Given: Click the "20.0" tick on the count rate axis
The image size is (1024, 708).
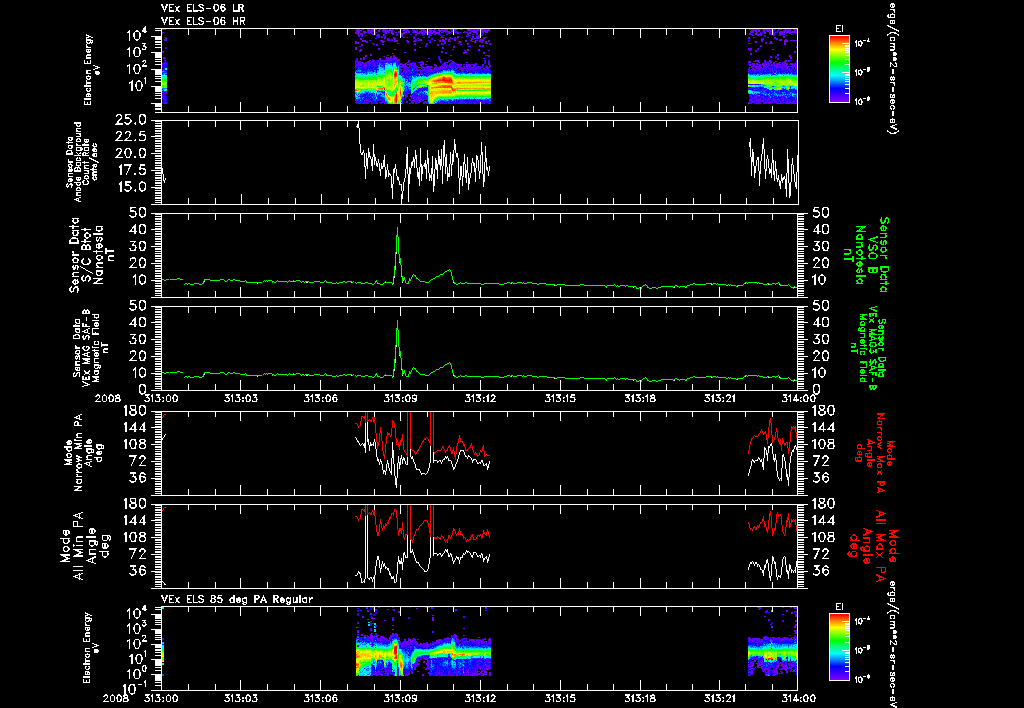Looking at the screenshot, I should coord(131,153).
